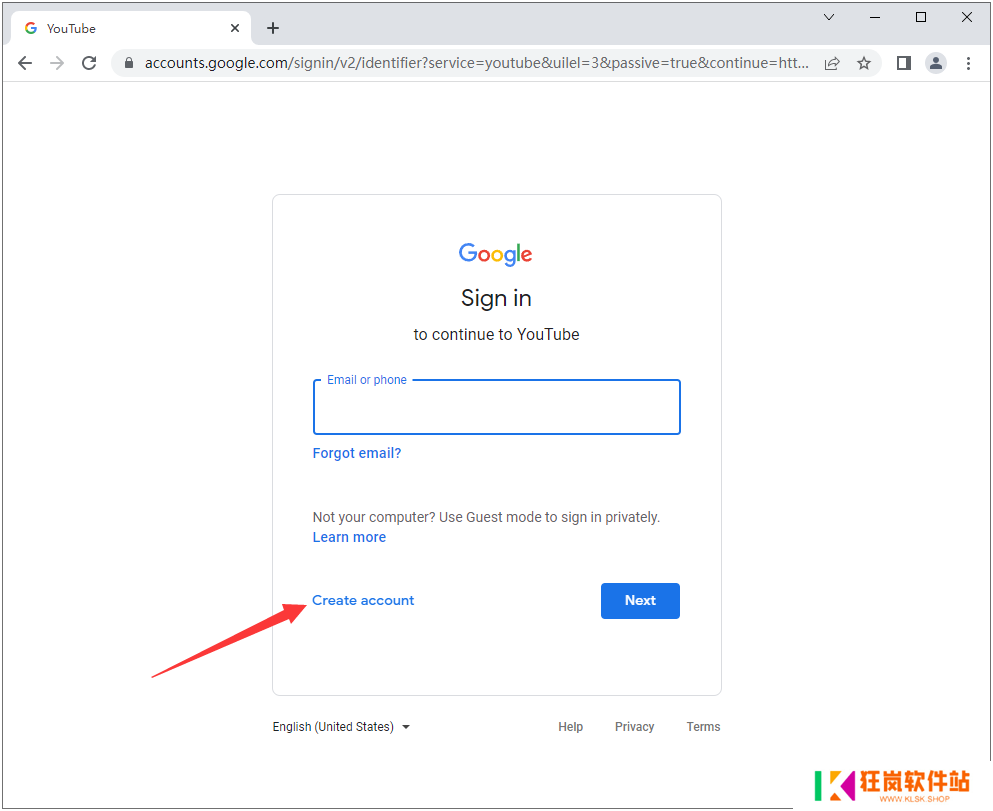The image size is (993, 811).
Task: Share this page via share icon
Action: 832,63
